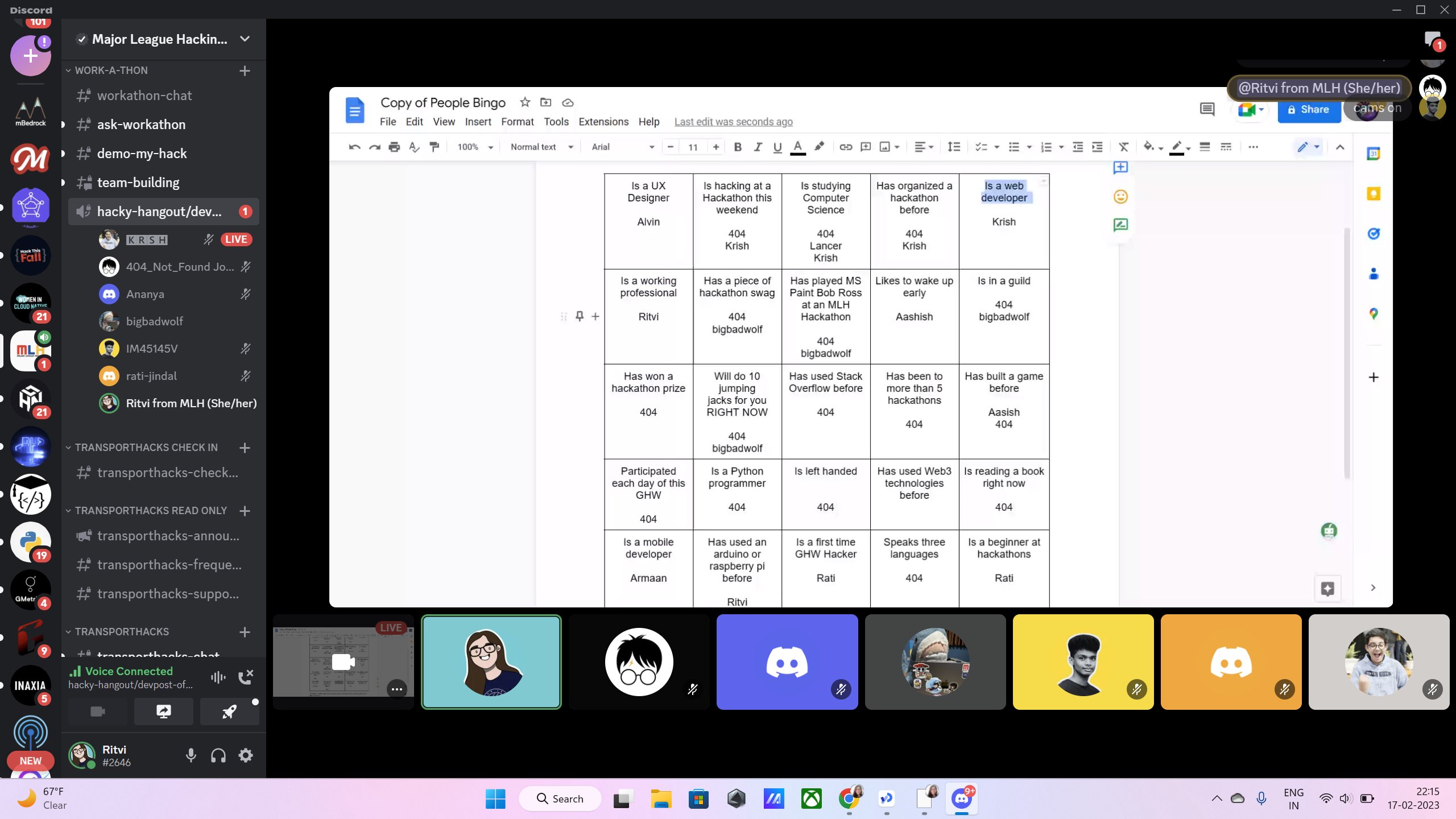
Task: Open the workathon-chat channel
Action: 144,96
